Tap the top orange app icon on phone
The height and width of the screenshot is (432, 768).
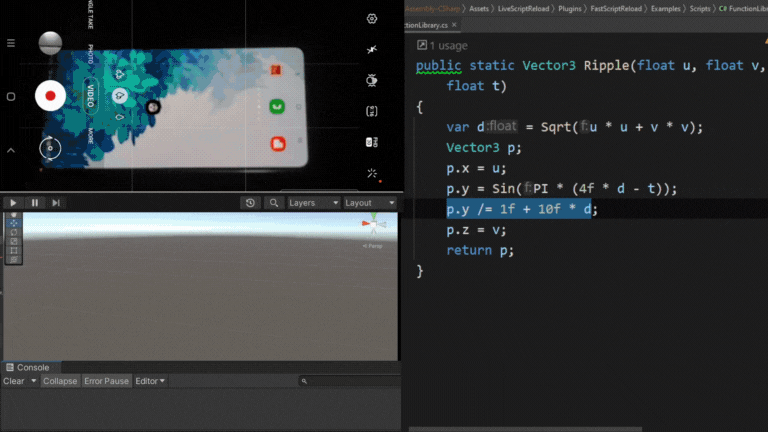pyautogui.click(x=276, y=70)
